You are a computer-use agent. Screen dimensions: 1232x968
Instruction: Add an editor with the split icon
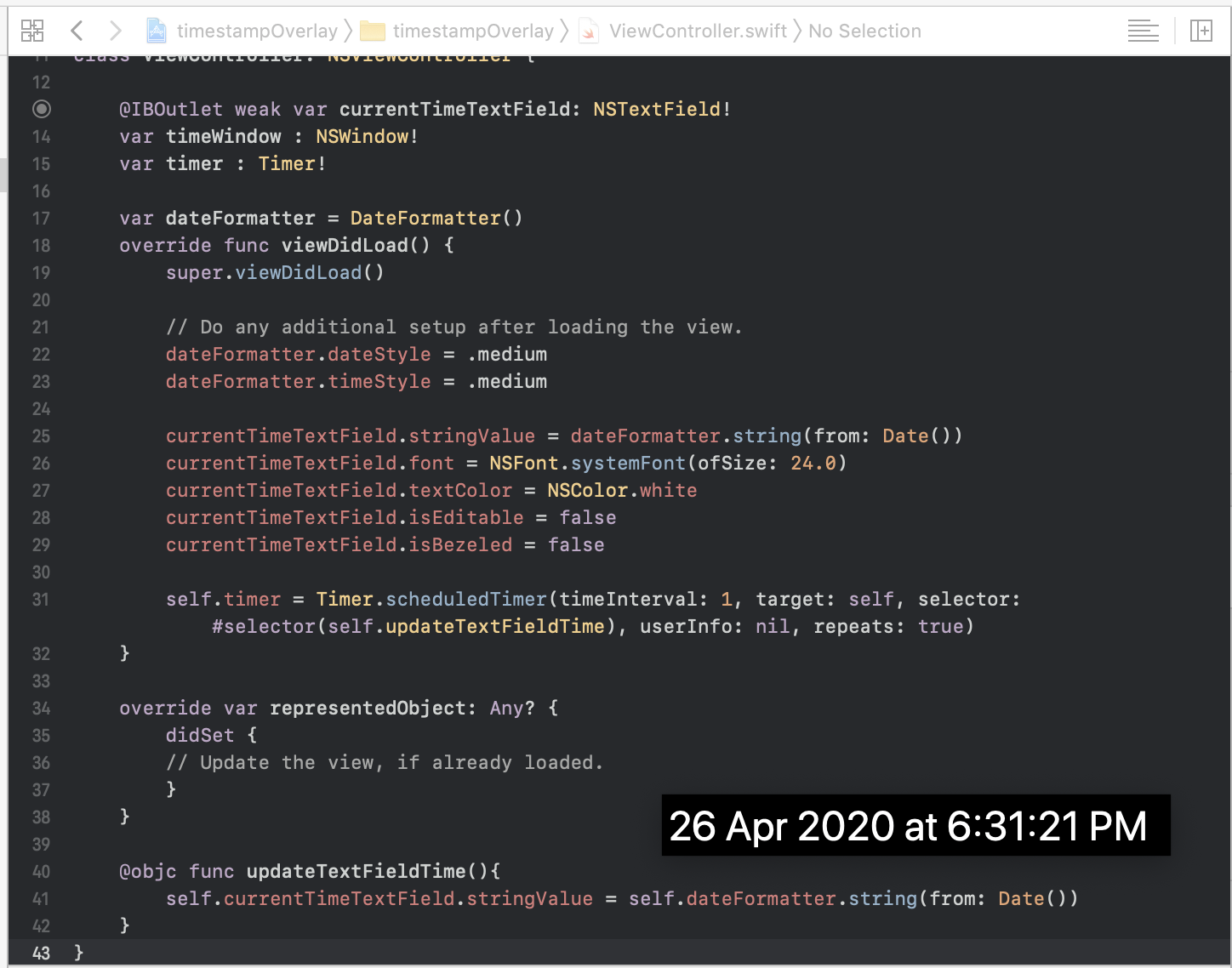[1201, 31]
